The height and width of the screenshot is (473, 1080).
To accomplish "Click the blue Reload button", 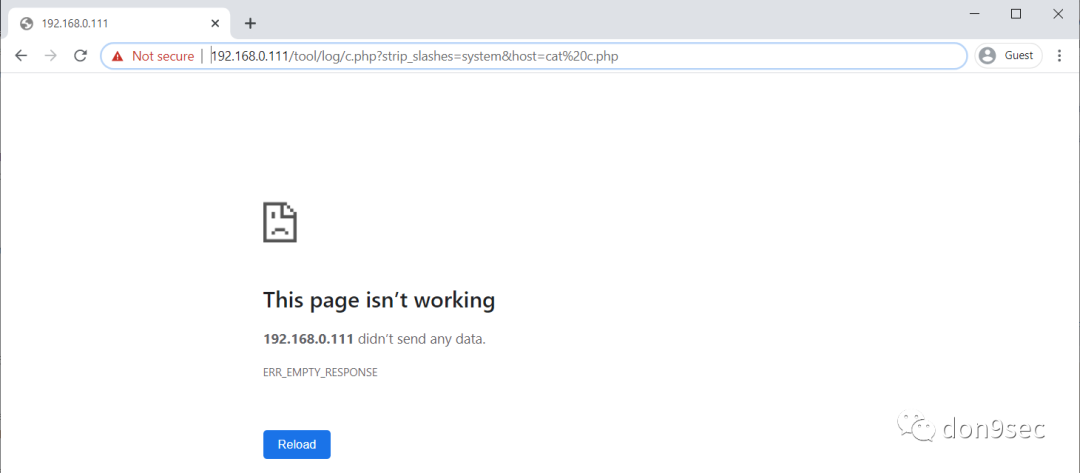I will tap(297, 444).
